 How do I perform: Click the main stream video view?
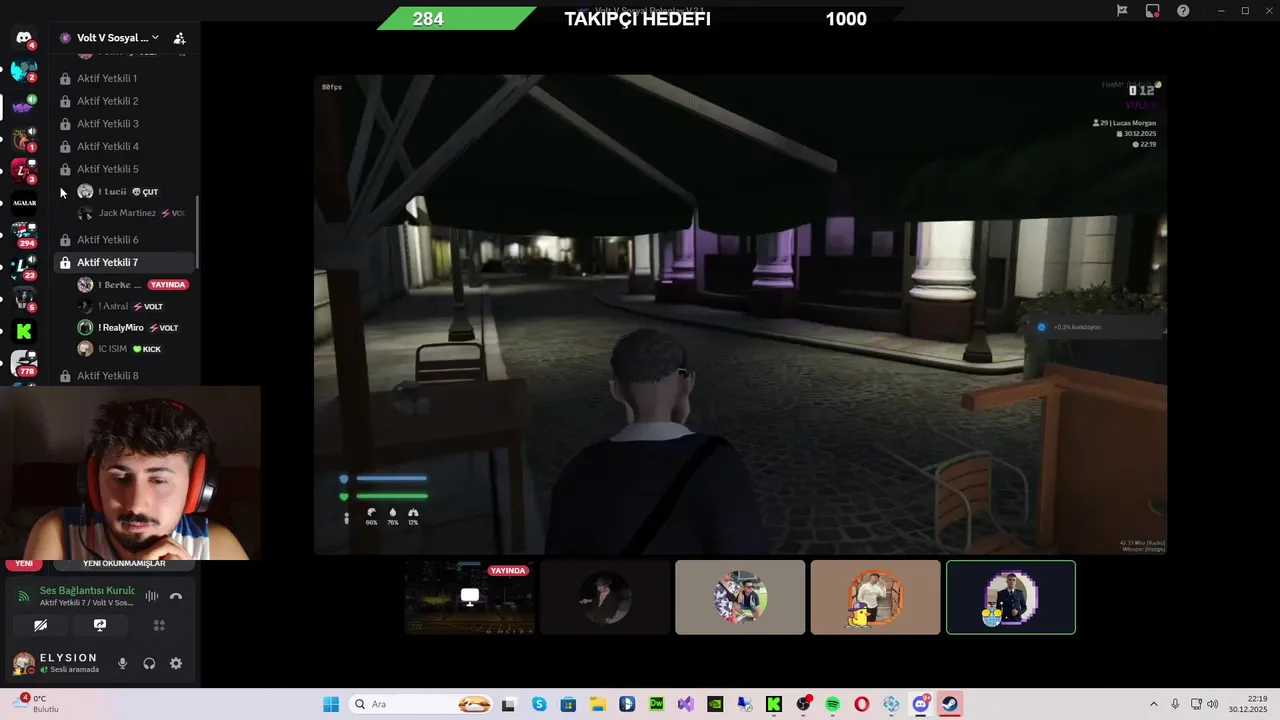[740, 314]
